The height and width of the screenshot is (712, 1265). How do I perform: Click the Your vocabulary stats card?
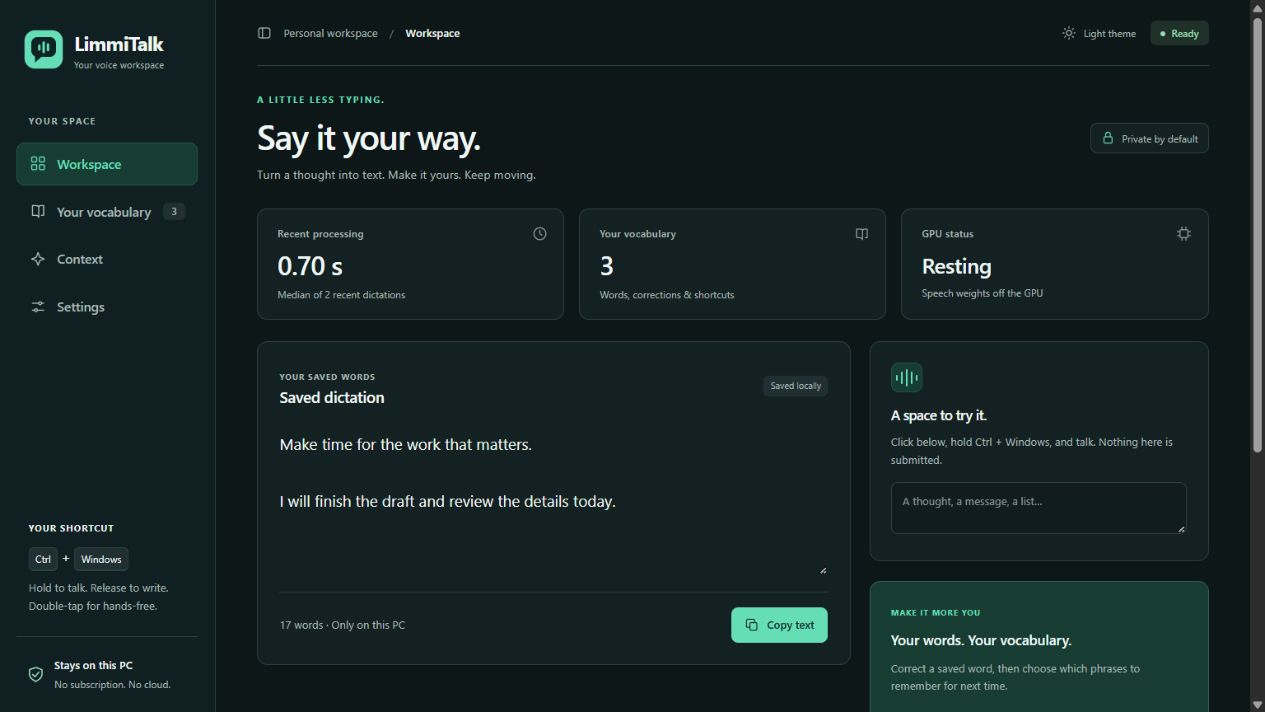click(732, 264)
